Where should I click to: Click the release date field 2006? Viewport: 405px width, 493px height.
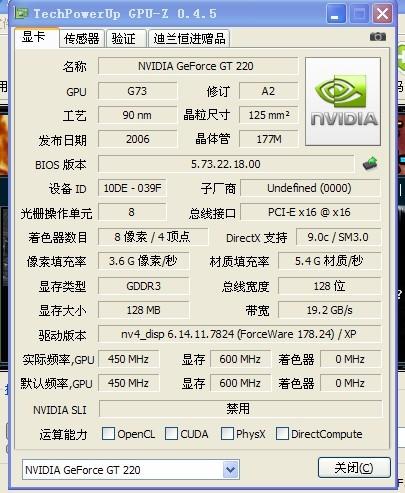tap(137, 139)
